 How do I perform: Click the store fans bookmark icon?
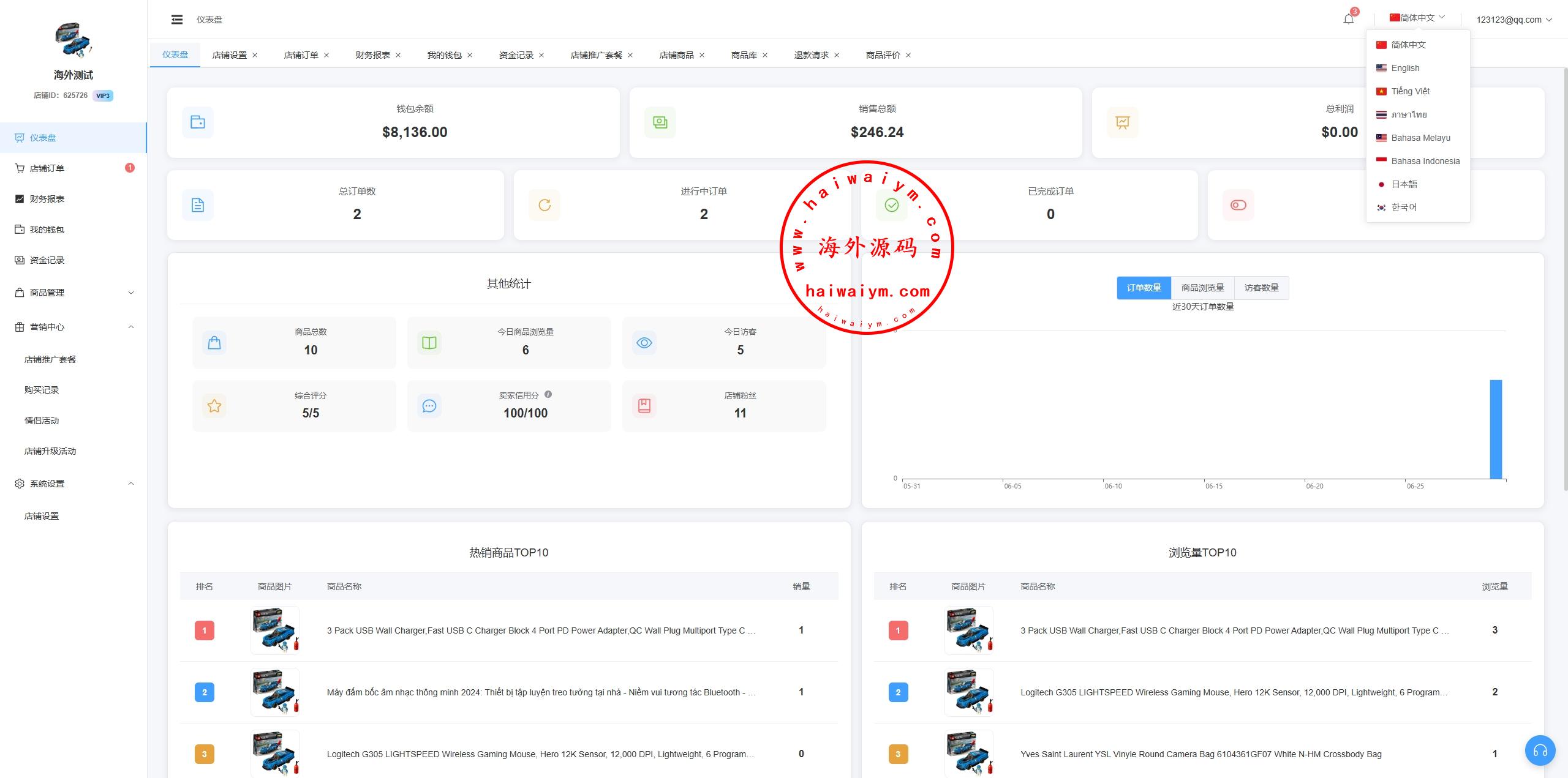click(644, 405)
